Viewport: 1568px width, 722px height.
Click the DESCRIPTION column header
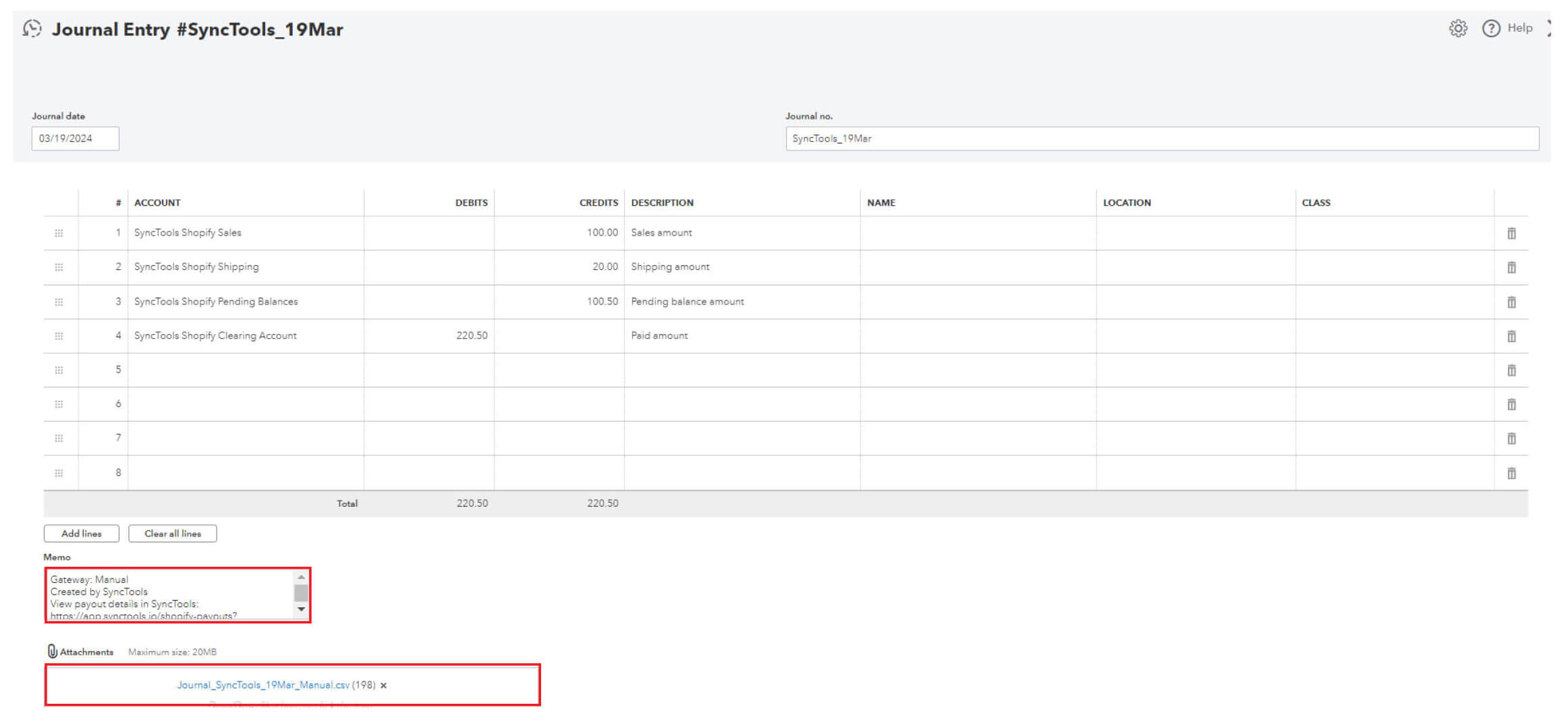pyautogui.click(x=662, y=202)
